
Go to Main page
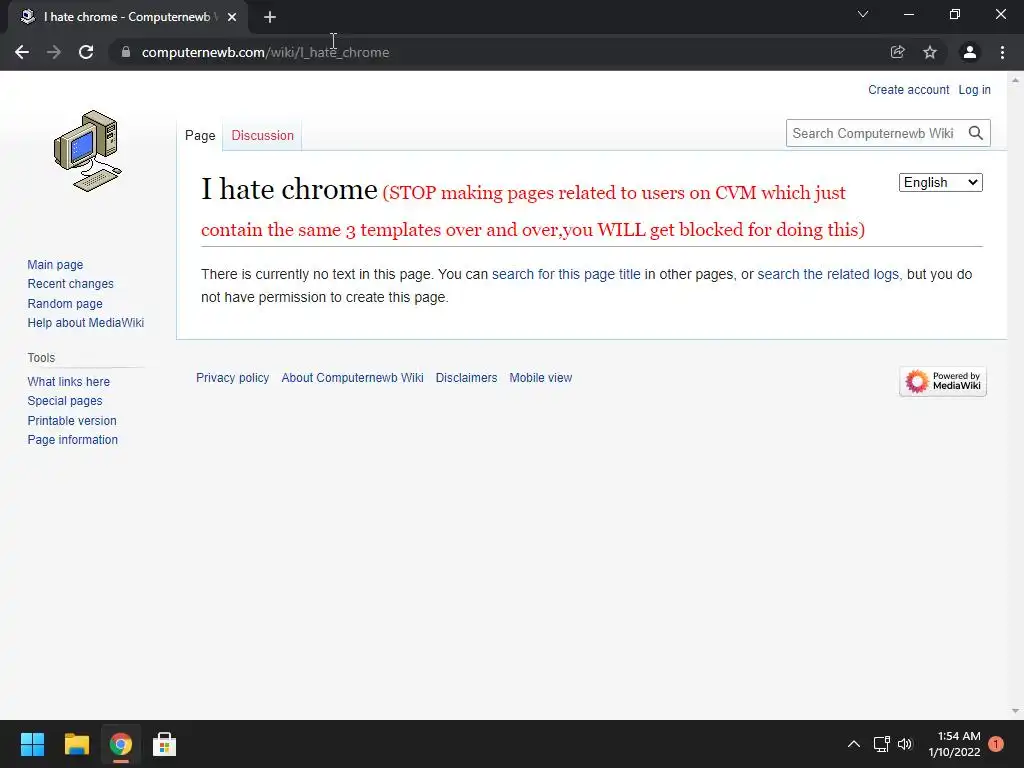click(56, 264)
